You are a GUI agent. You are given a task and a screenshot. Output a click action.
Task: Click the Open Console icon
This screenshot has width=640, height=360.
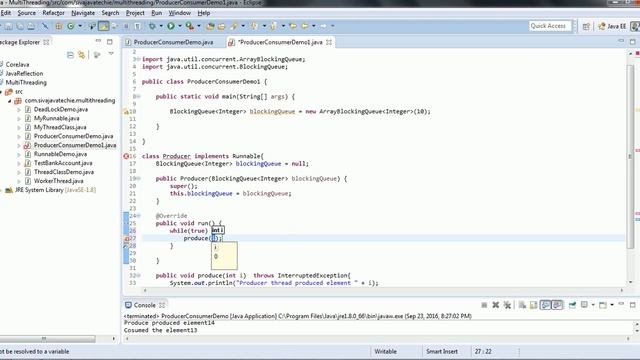[x=603, y=305]
